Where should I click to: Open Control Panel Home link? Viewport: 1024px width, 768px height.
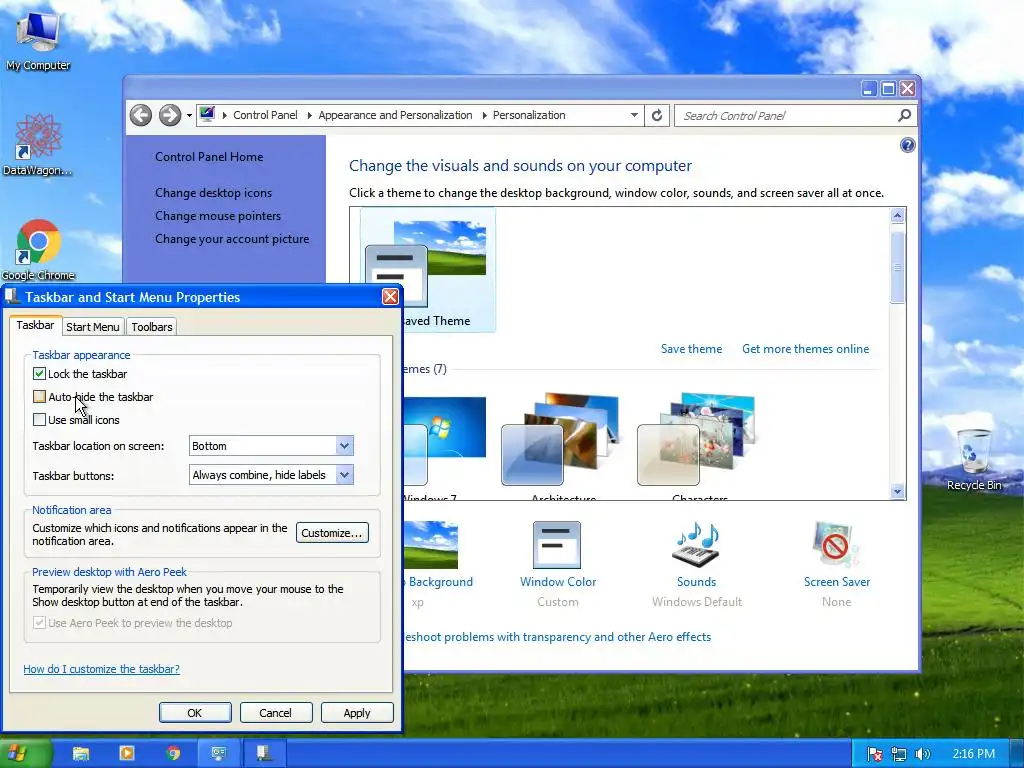pos(209,157)
